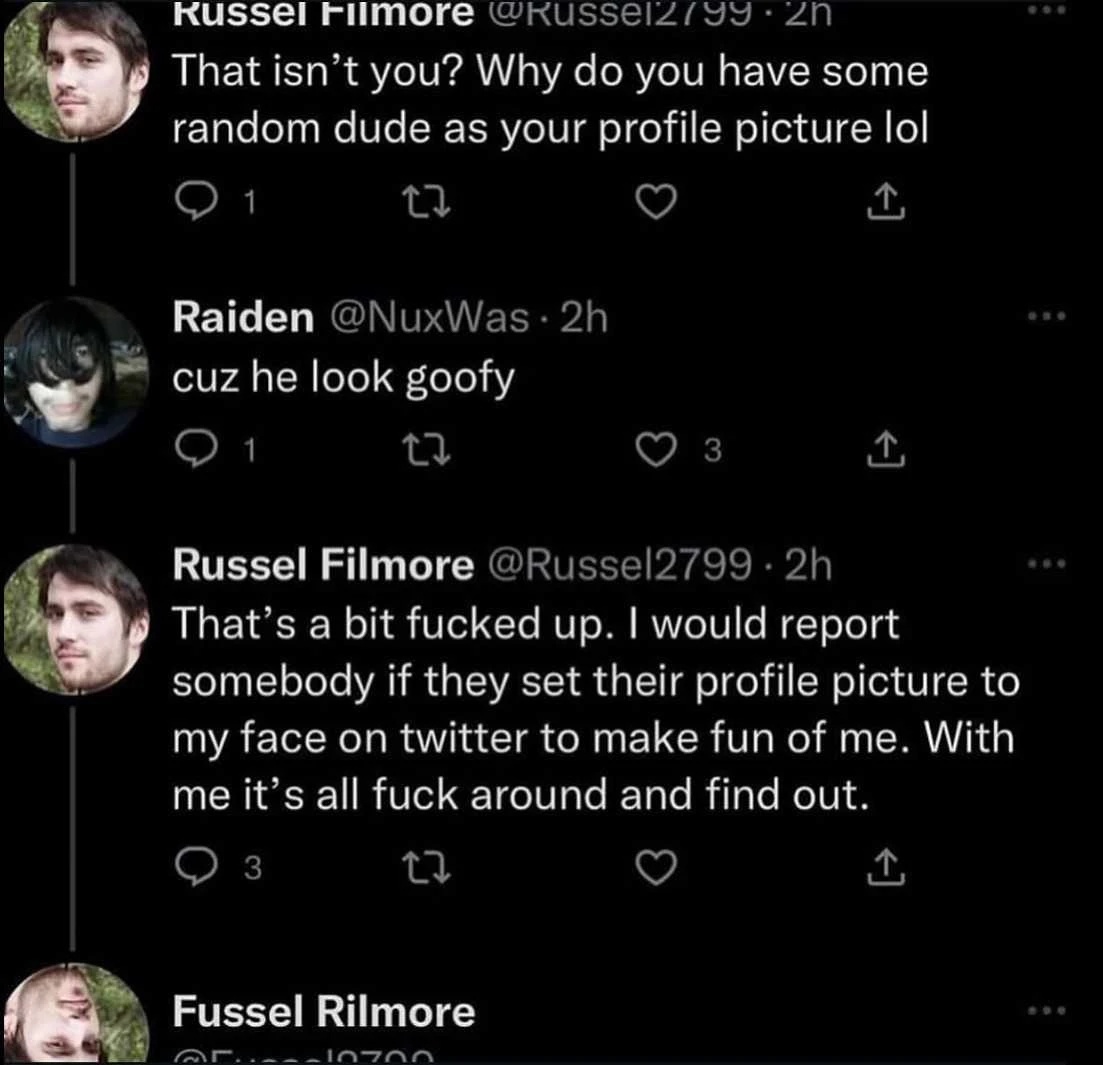Visit the @NuxWas handle link
The height and width of the screenshot is (1065, 1103).
pyautogui.click(x=425, y=318)
